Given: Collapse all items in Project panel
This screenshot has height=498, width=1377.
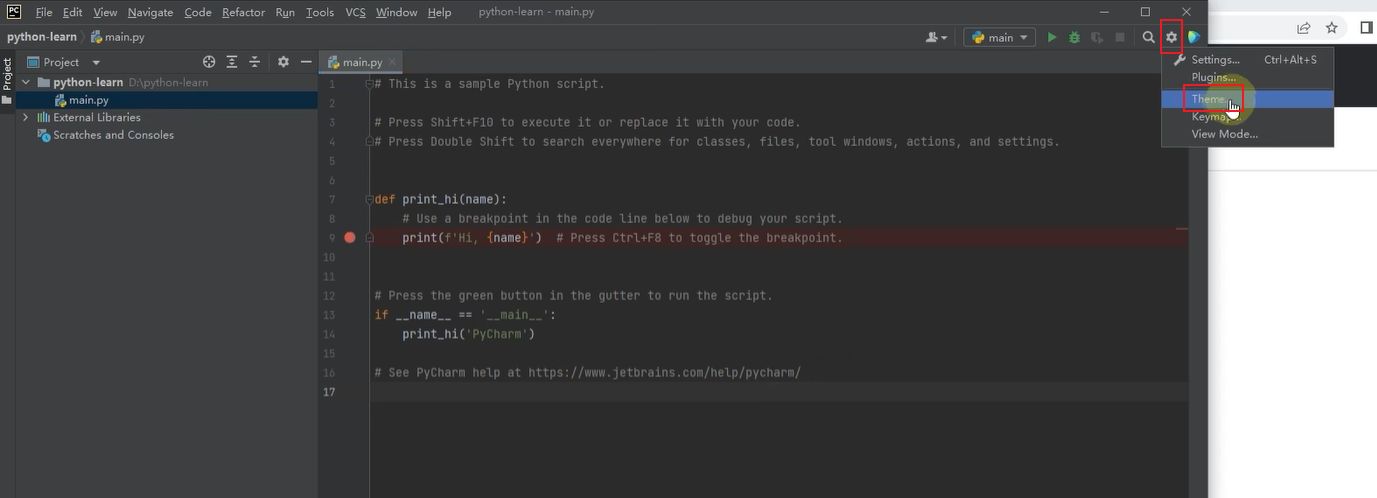Looking at the screenshot, I should pyautogui.click(x=254, y=62).
